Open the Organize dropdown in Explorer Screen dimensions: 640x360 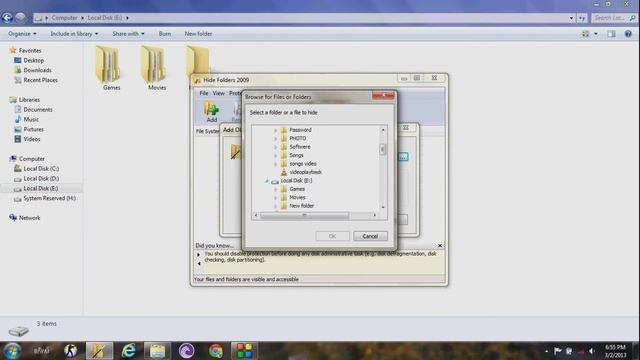[x=22, y=34]
